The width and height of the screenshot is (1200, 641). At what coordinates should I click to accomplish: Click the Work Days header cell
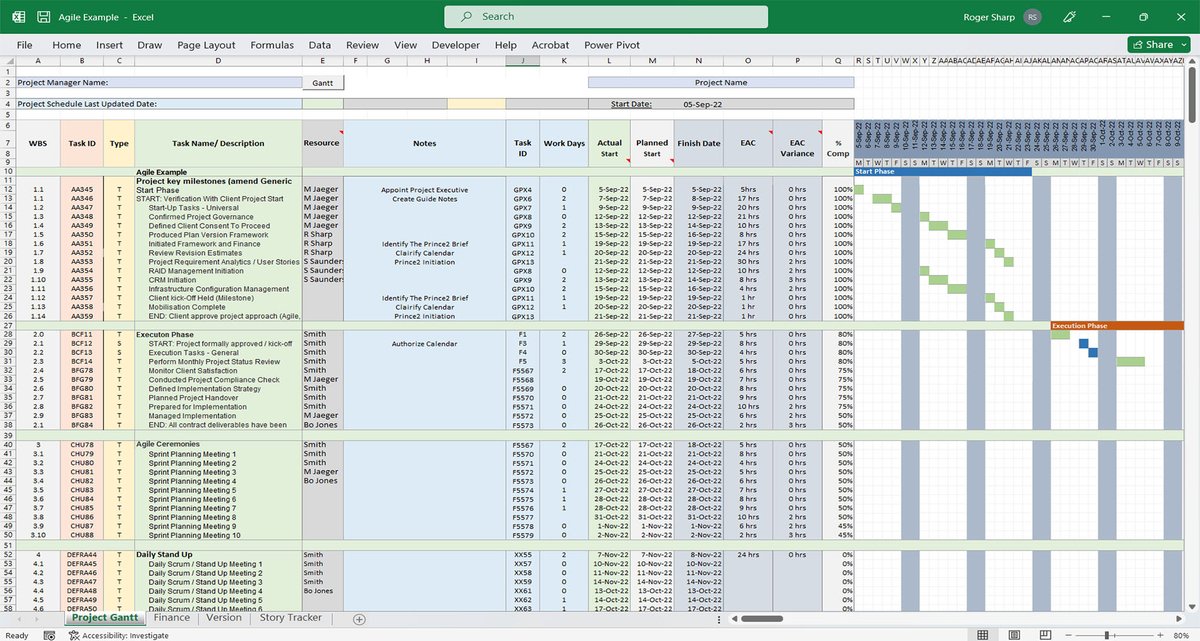[564, 143]
